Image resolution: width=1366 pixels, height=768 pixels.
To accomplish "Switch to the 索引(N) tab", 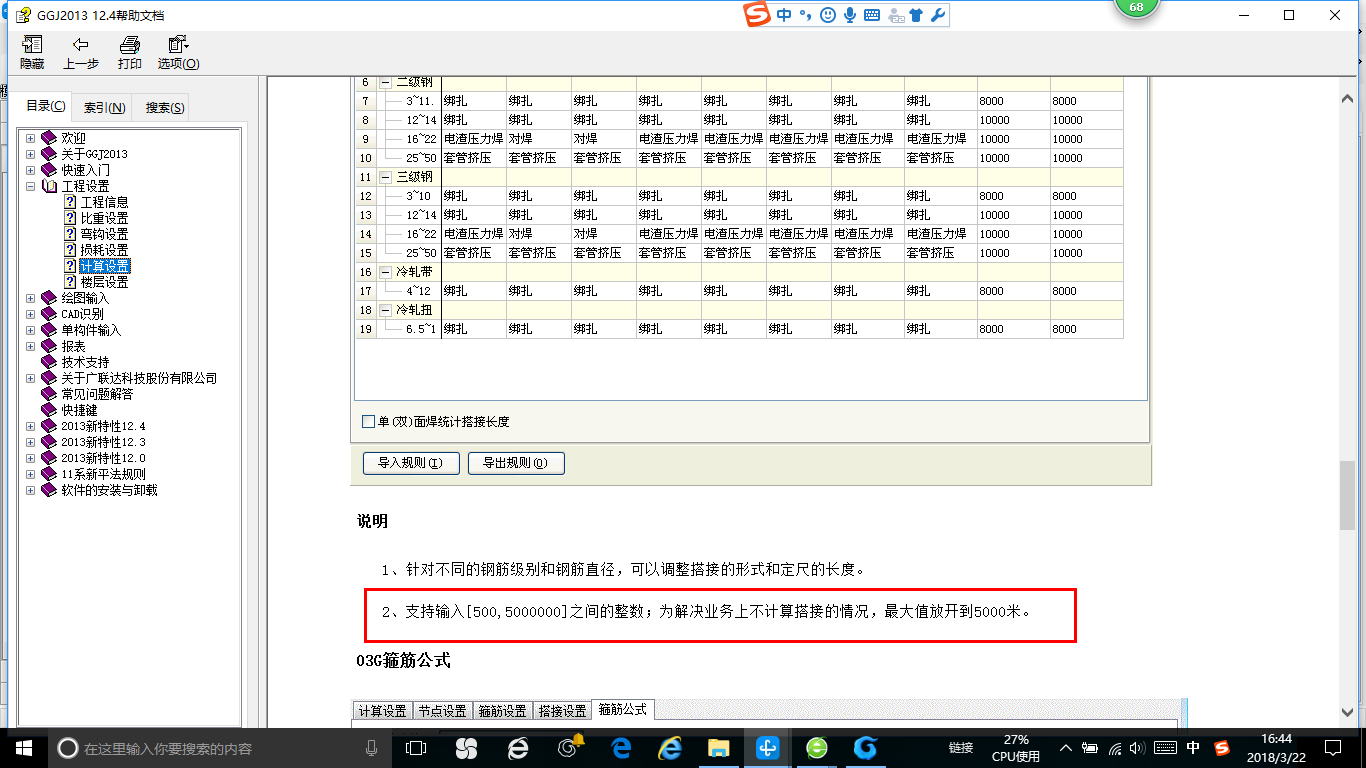I will (104, 107).
